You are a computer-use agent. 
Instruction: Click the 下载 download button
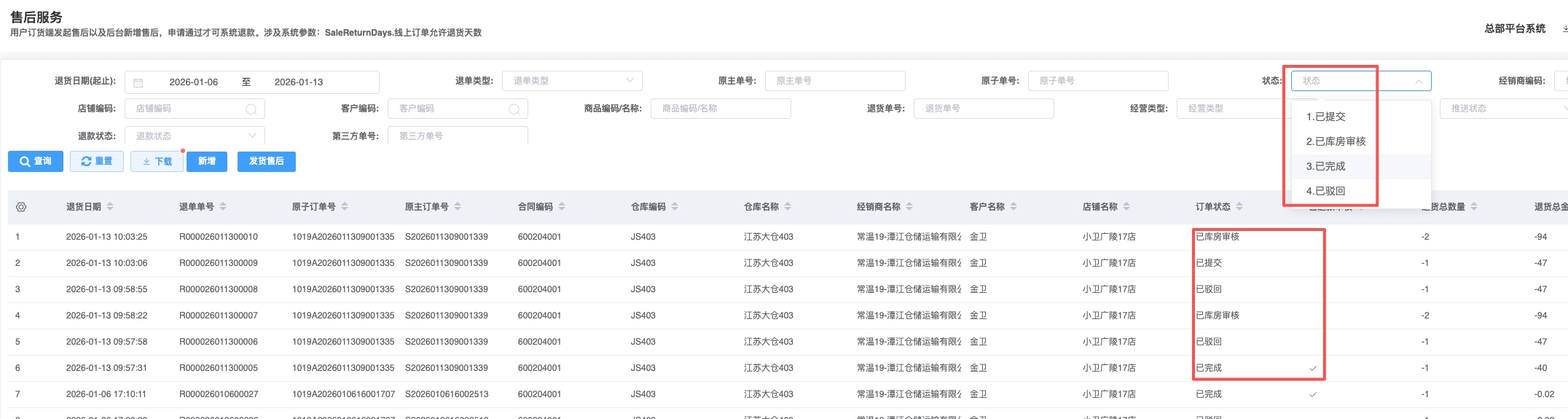coord(157,161)
